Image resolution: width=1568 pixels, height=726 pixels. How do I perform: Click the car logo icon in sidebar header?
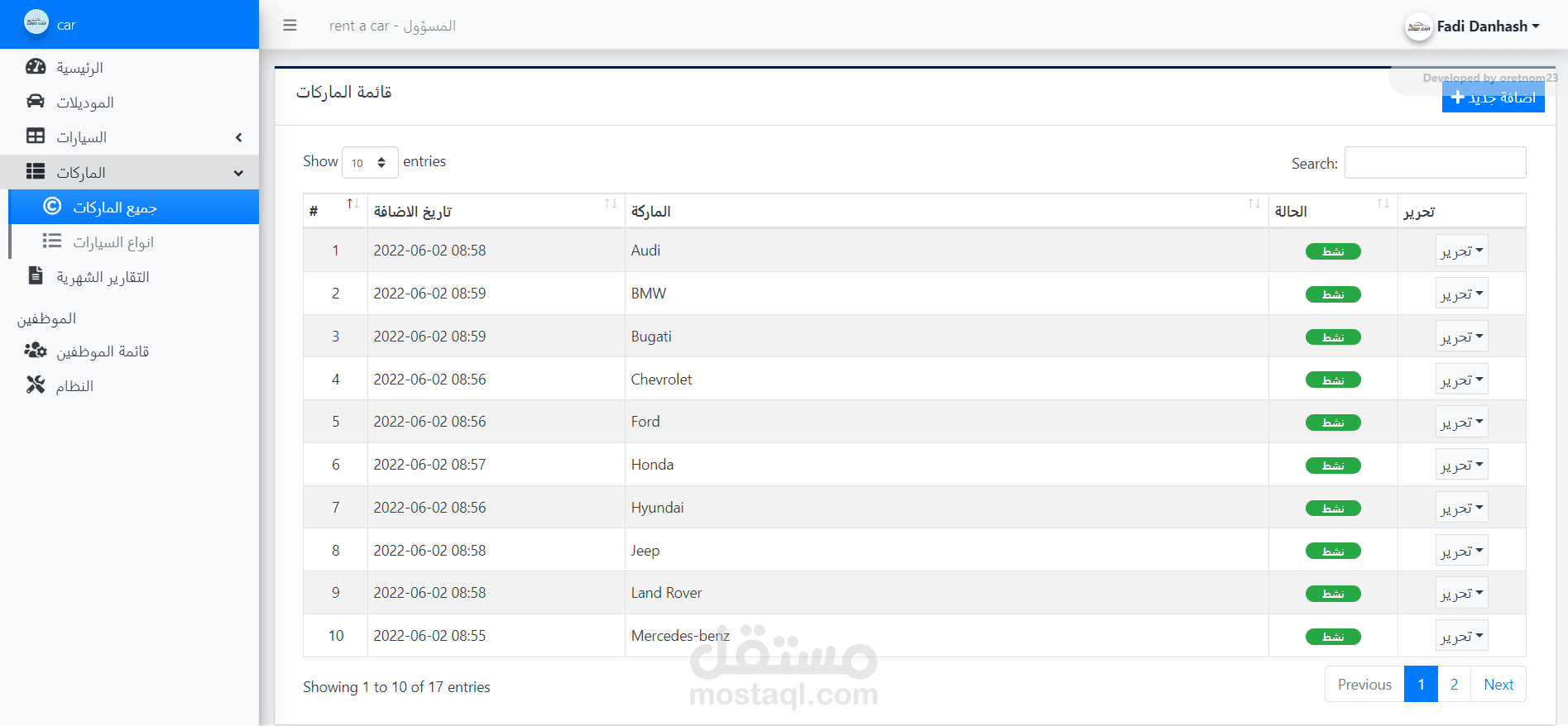(36, 22)
